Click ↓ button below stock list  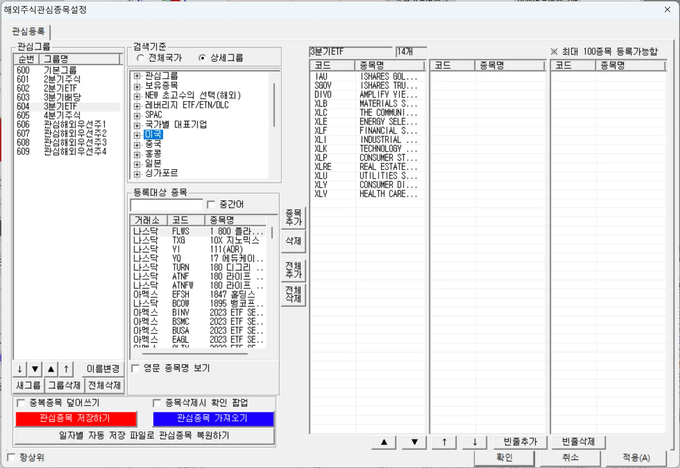pyautogui.click(x=475, y=442)
